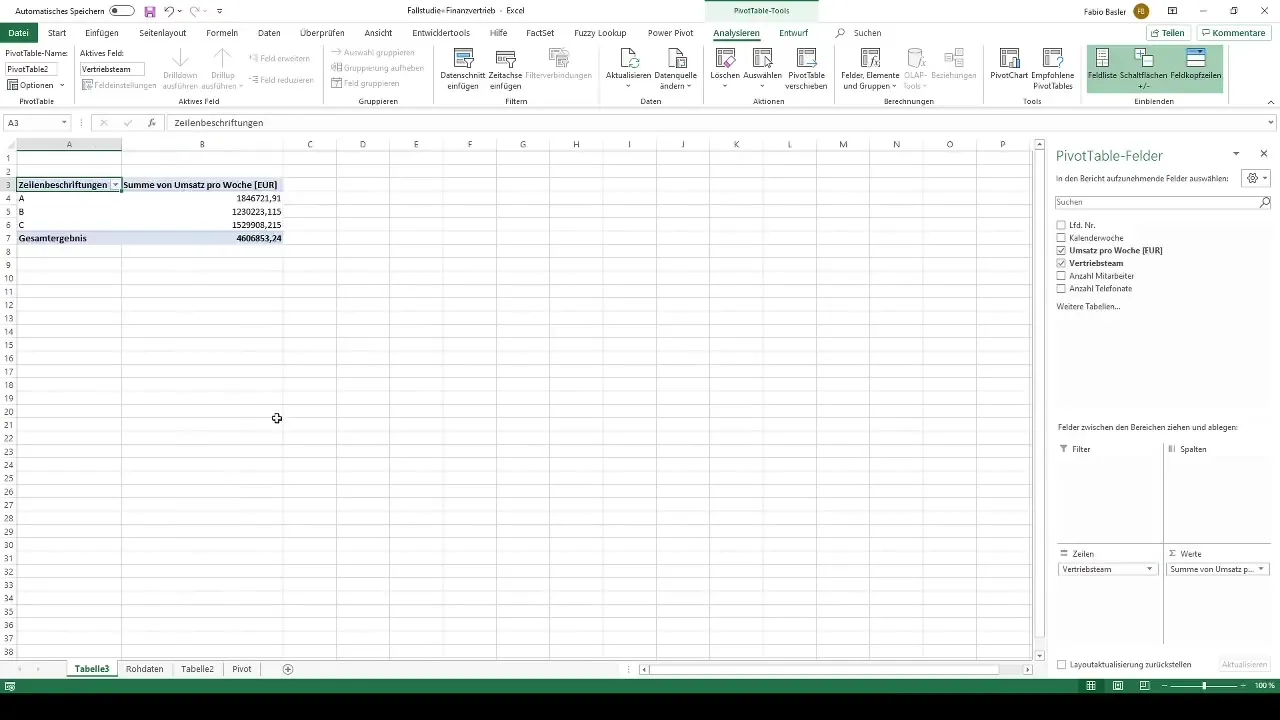Image resolution: width=1280 pixels, height=720 pixels.
Task: Click Zeitachse einfügen icon
Action: click(506, 59)
